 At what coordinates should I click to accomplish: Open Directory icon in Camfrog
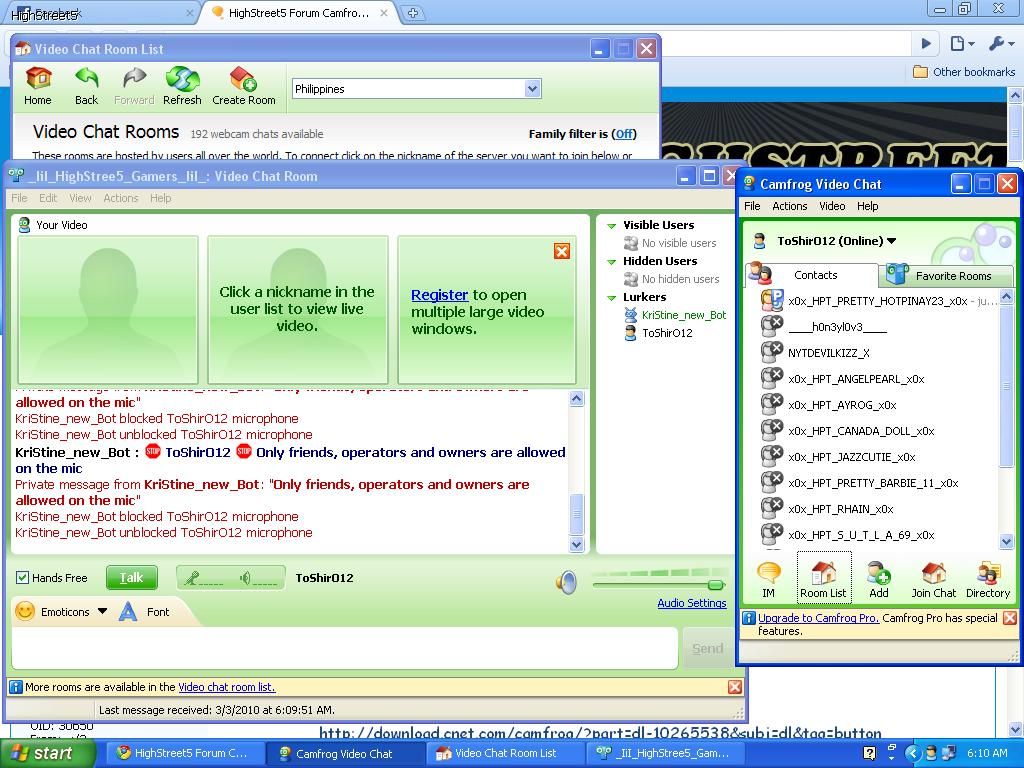click(x=988, y=573)
